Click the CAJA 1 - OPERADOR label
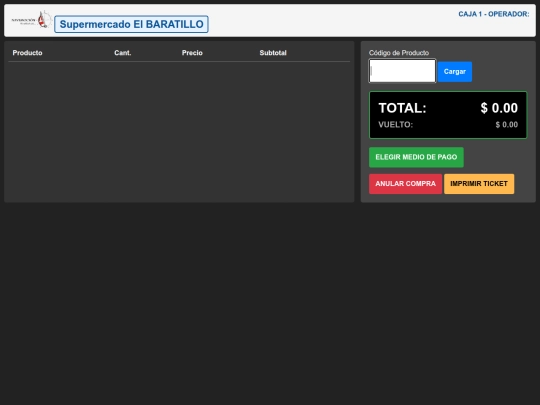Image resolution: width=540 pixels, height=405 pixels. click(494, 14)
